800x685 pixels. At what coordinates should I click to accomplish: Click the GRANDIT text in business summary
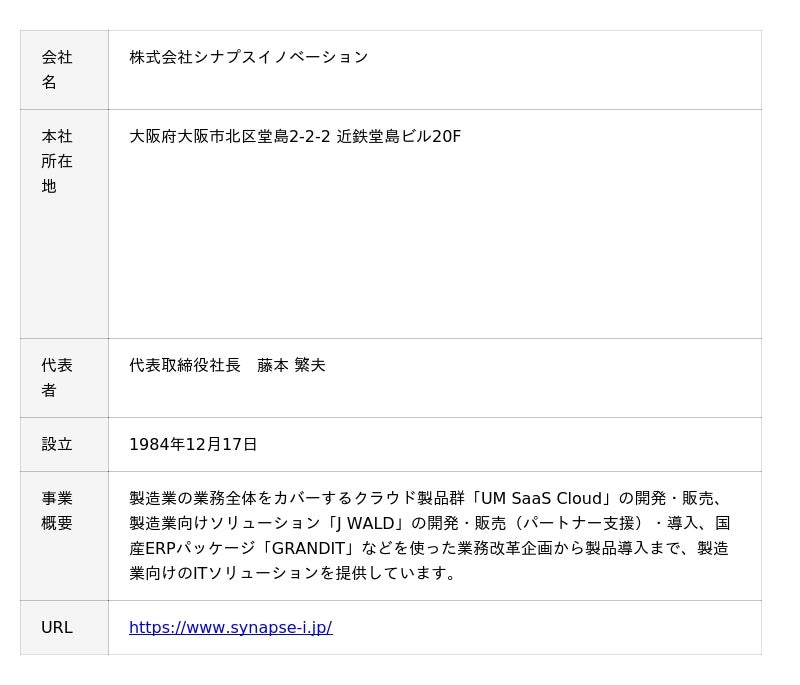[308, 548]
